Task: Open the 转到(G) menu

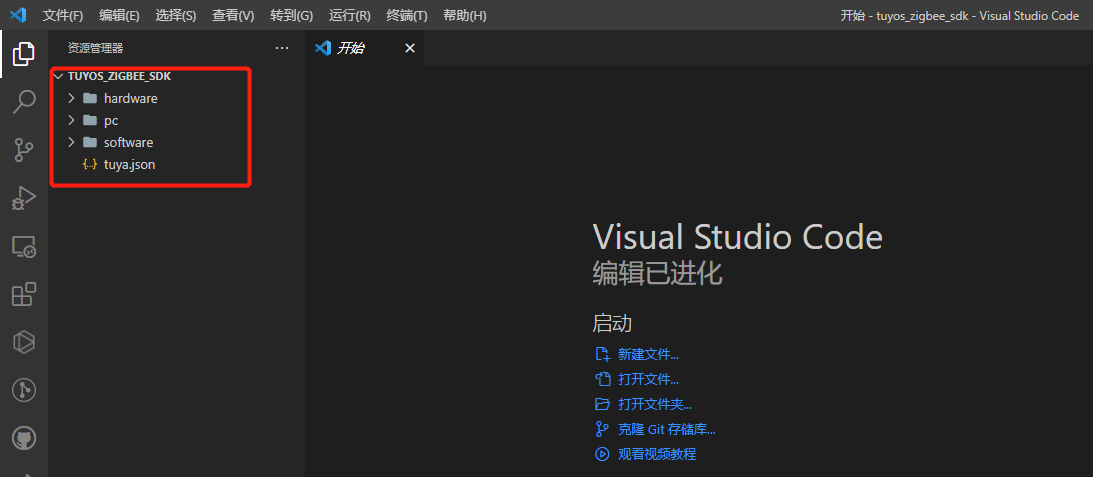Action: click(291, 15)
